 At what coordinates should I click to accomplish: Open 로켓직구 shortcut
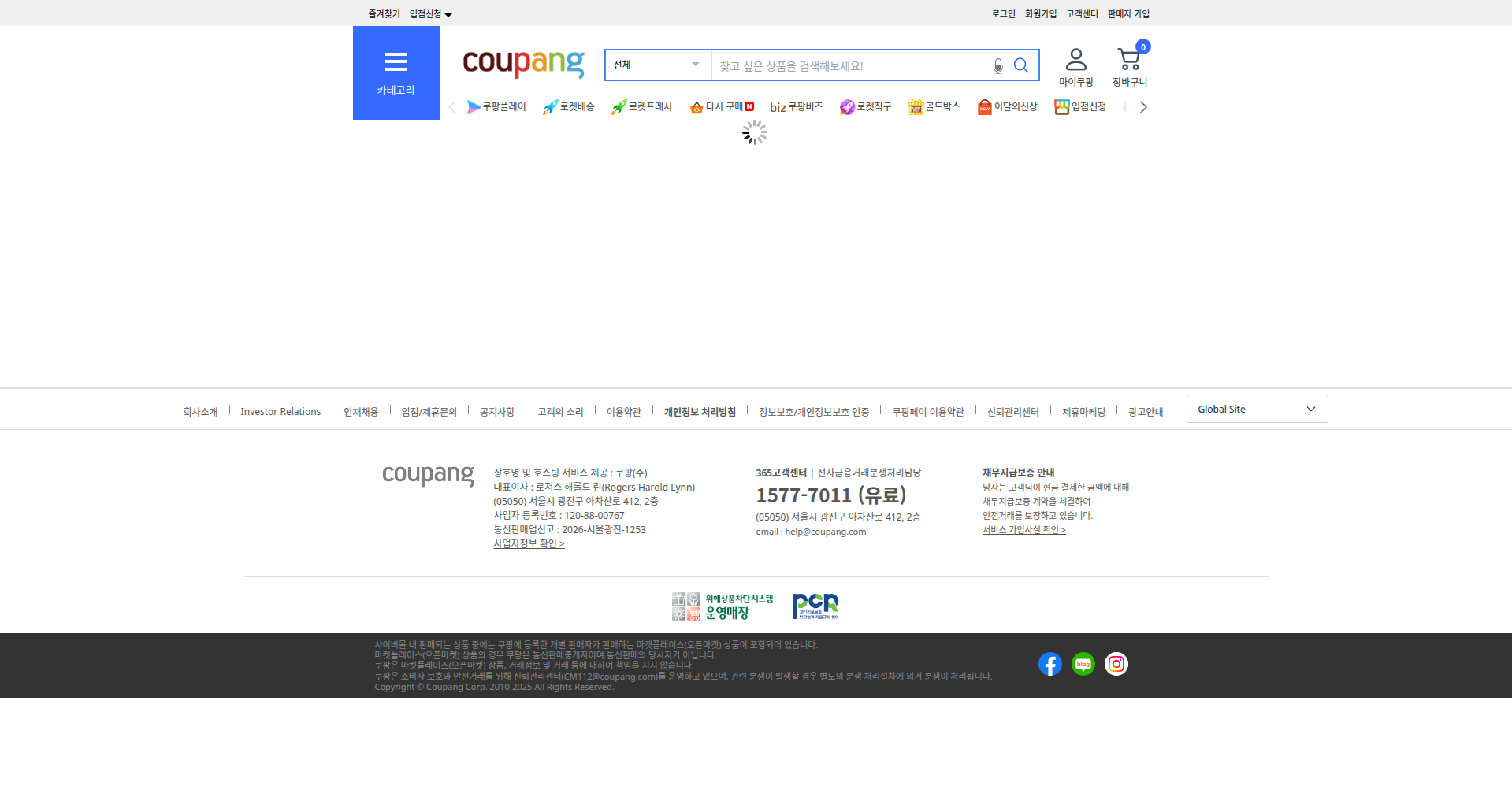865,106
